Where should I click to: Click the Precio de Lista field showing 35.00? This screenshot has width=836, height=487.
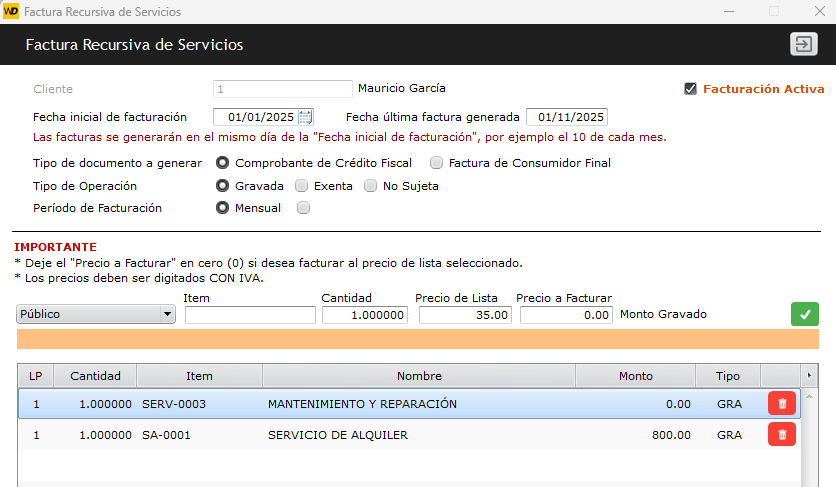(465, 315)
